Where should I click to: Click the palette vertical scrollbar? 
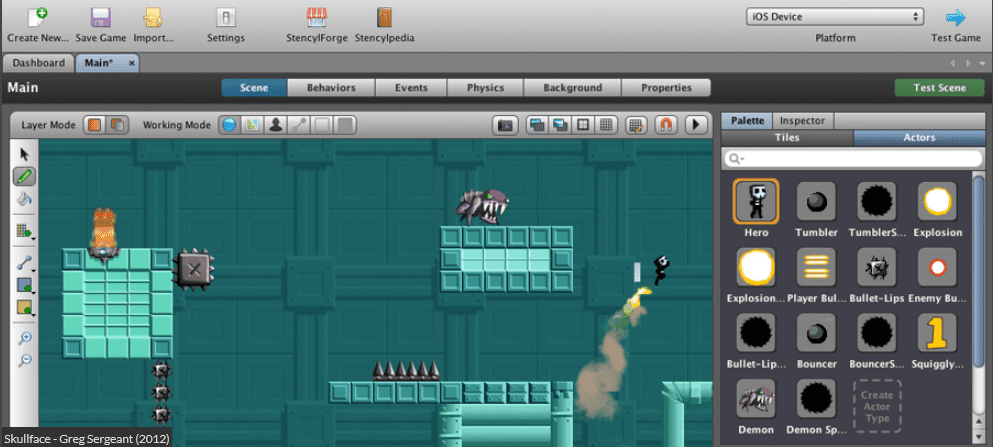(x=978, y=272)
